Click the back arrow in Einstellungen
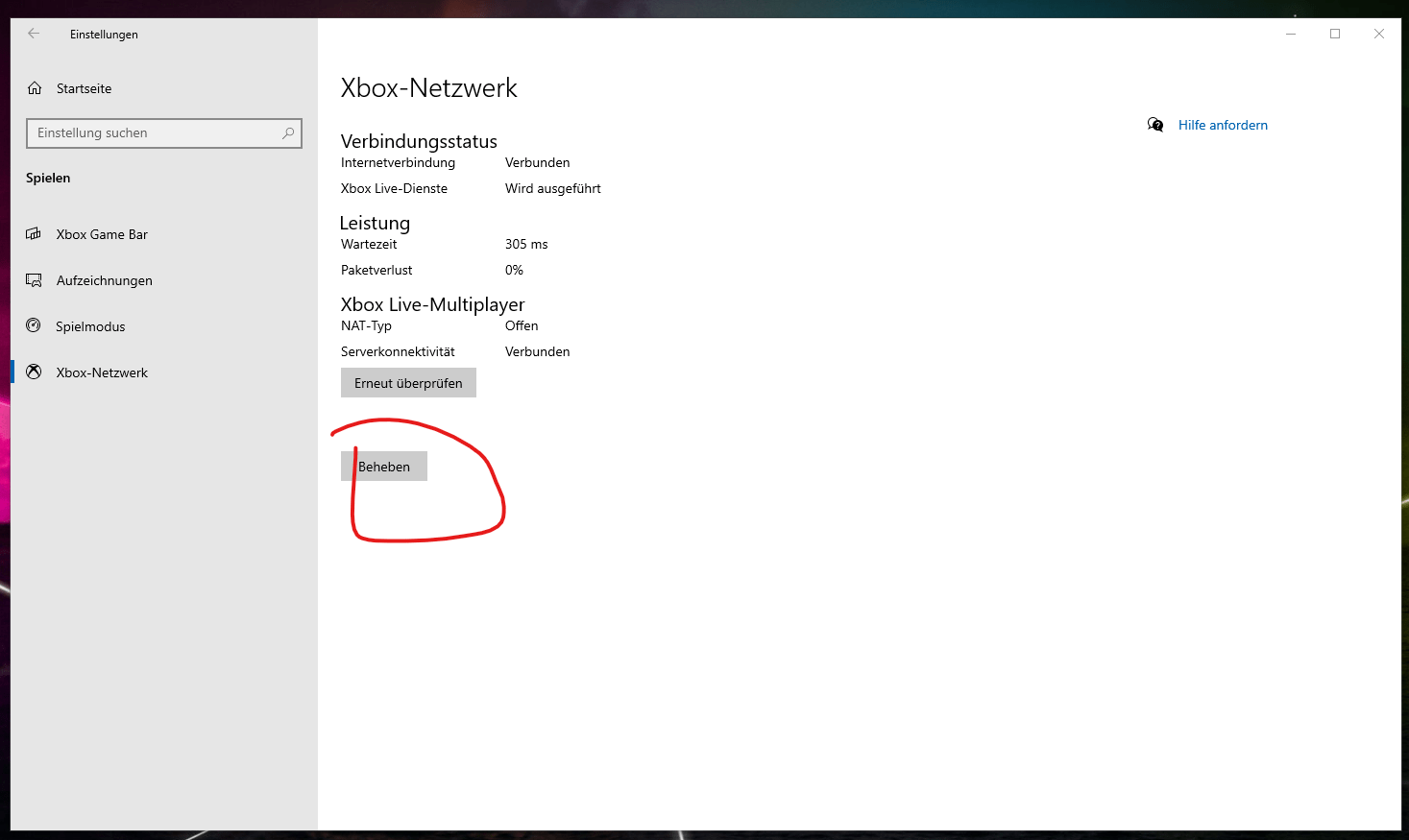 pos(34,34)
